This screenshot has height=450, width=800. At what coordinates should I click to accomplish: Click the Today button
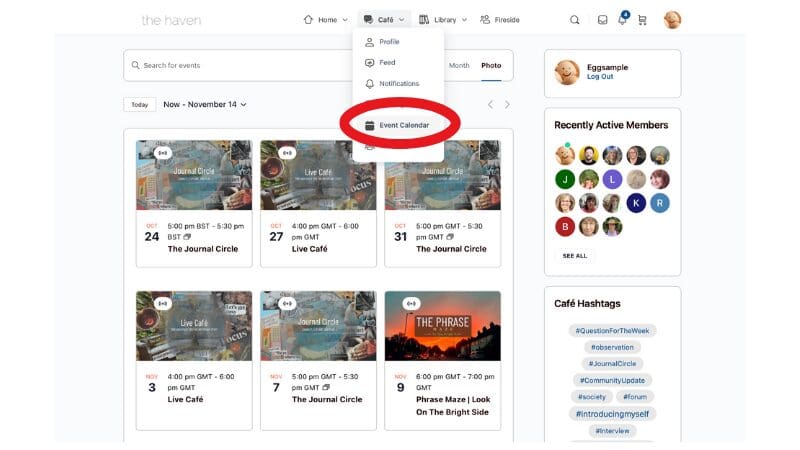click(x=139, y=105)
